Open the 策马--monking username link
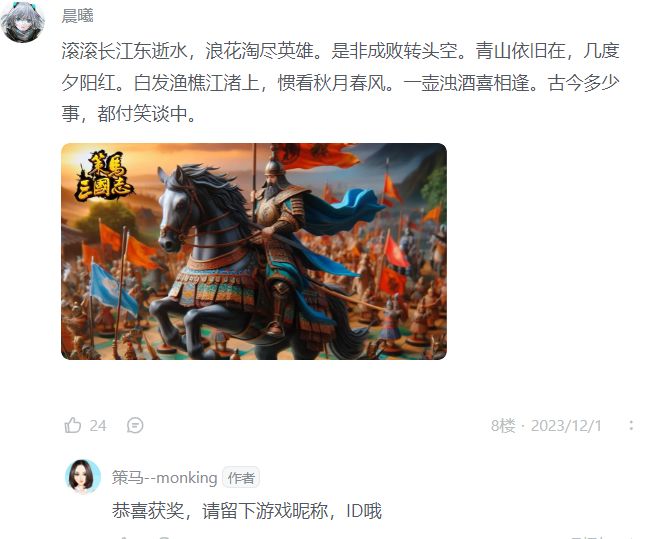The image size is (651, 539). (164, 478)
